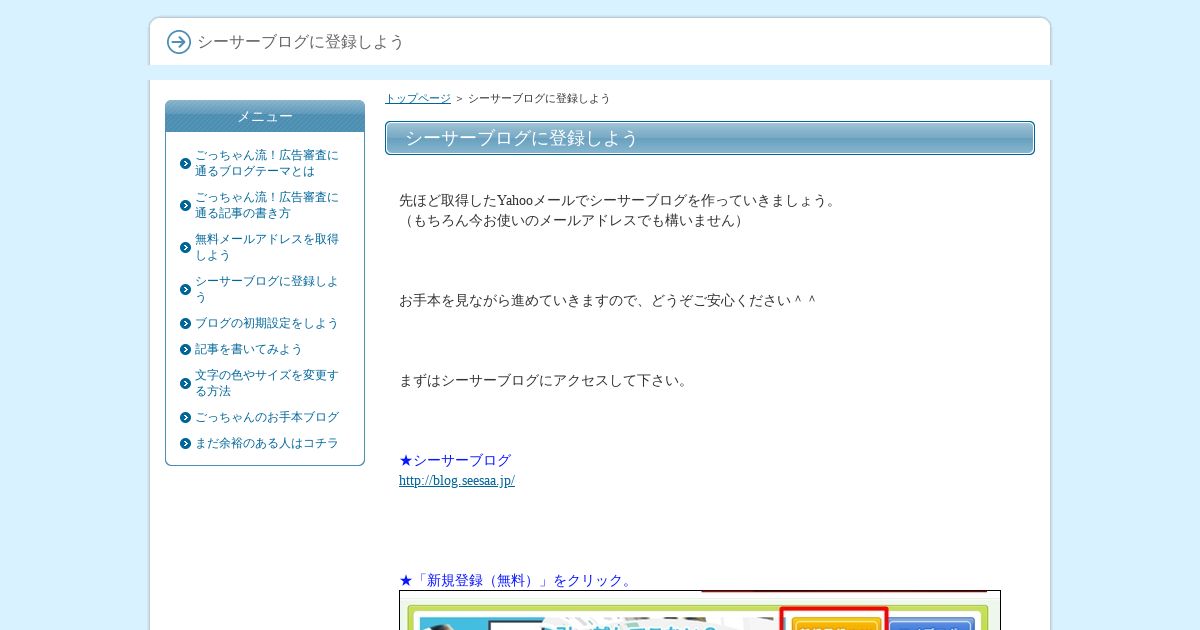This screenshot has height=630, width=1200.
Task: Click the line まずはシーサーブログにアクセスして下さい。
Action: (546, 380)
